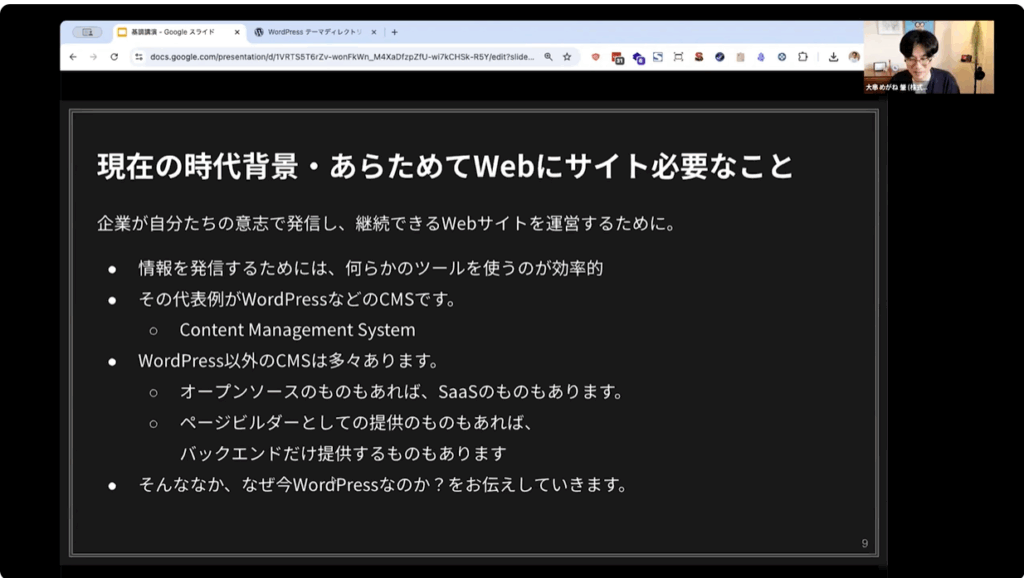This screenshot has height=578, width=1024.
Task: Click the speaker webcam thumbnail
Action: (929, 57)
